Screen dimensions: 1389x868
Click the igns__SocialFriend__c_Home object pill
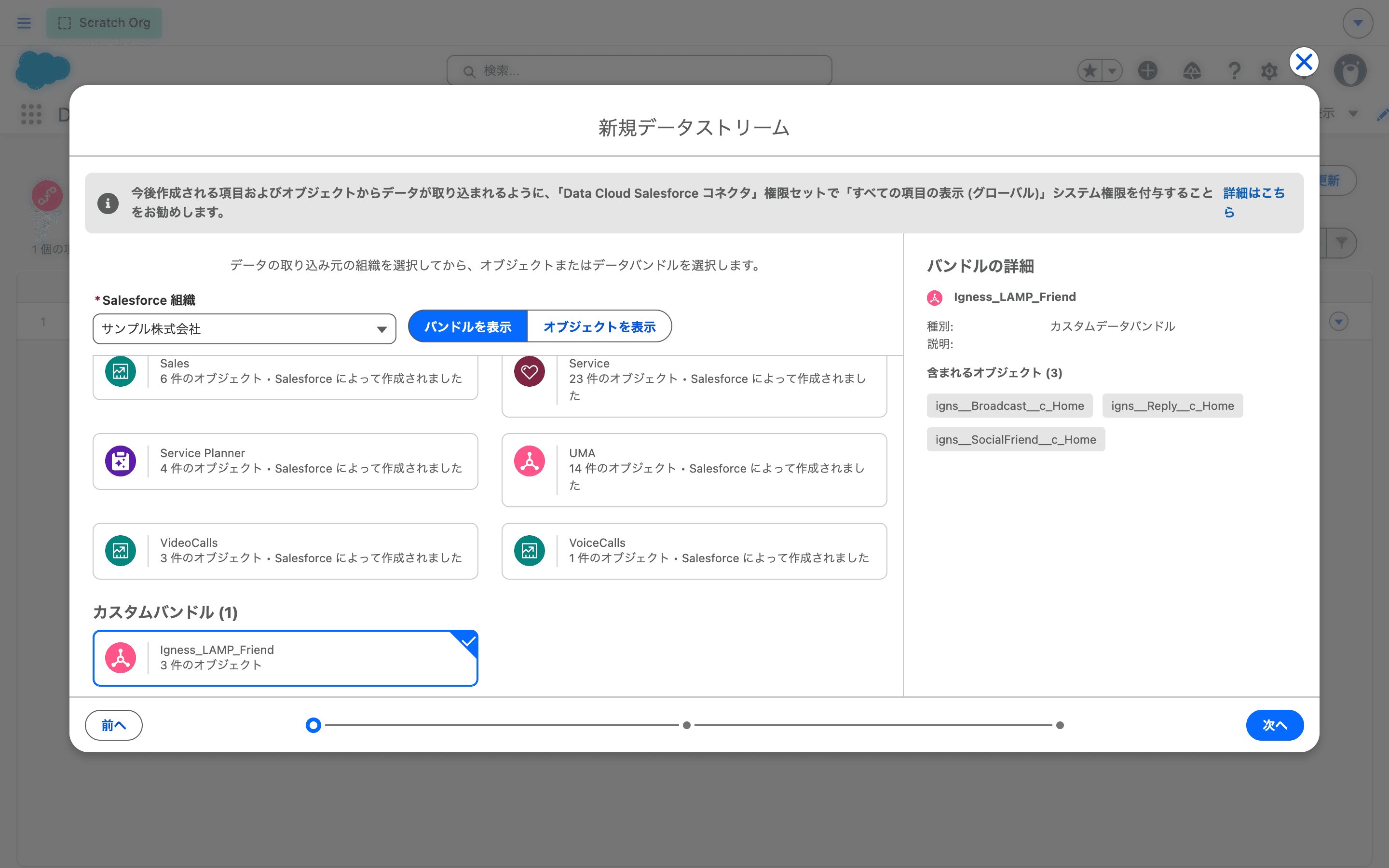(1015, 439)
